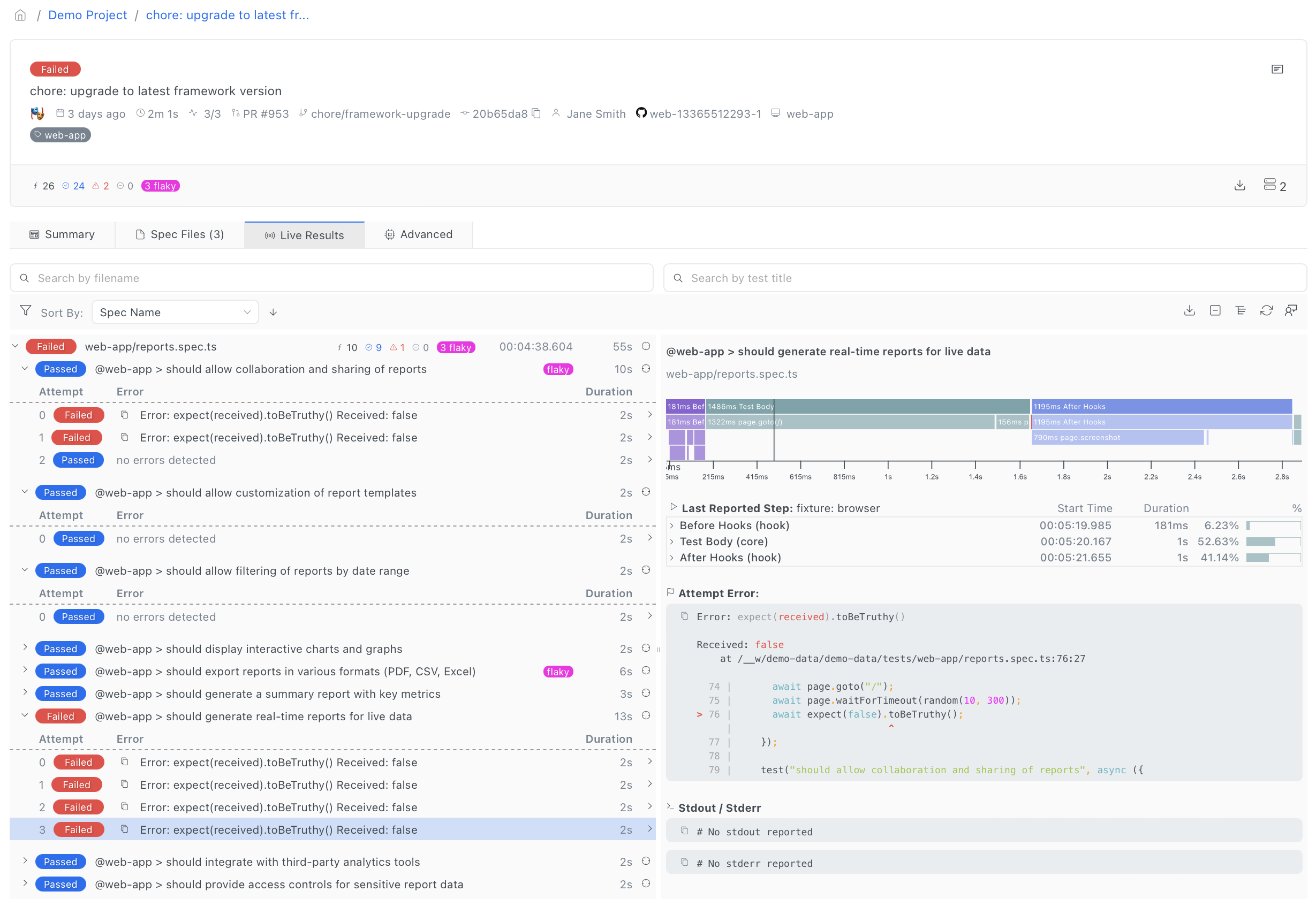The height and width of the screenshot is (899, 1316).
Task: Open target icon for collaboration and sharing test
Action: point(646,369)
